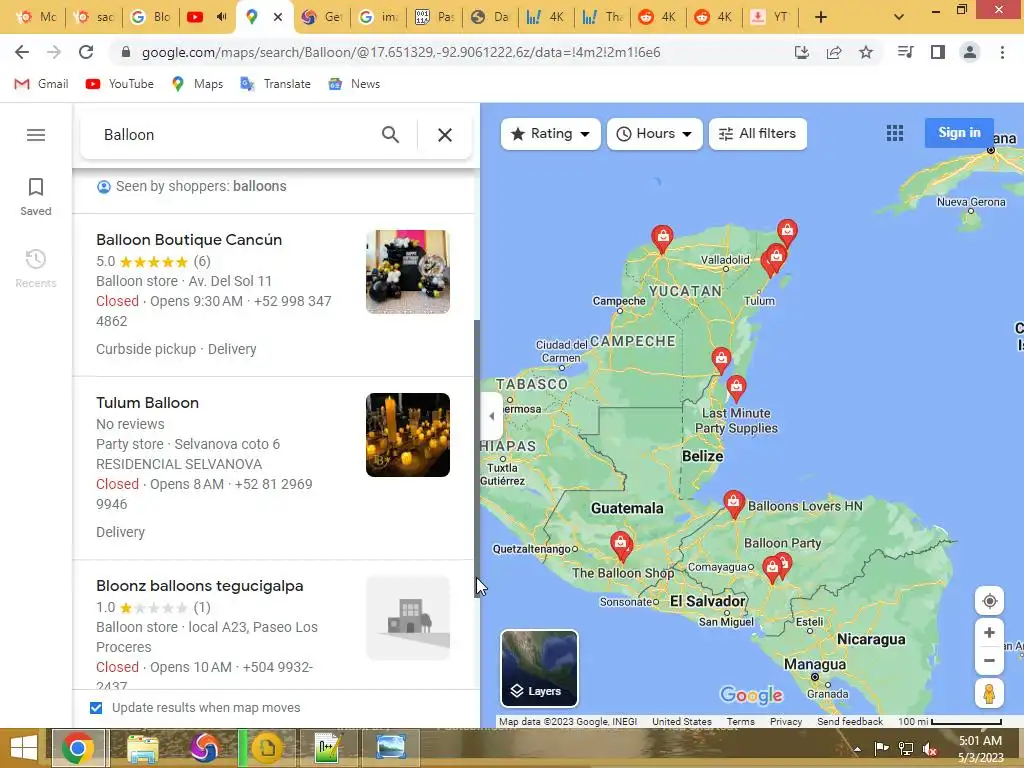Viewport: 1024px width, 768px height.
Task: Expand the Hours filter dropdown
Action: coord(654,134)
